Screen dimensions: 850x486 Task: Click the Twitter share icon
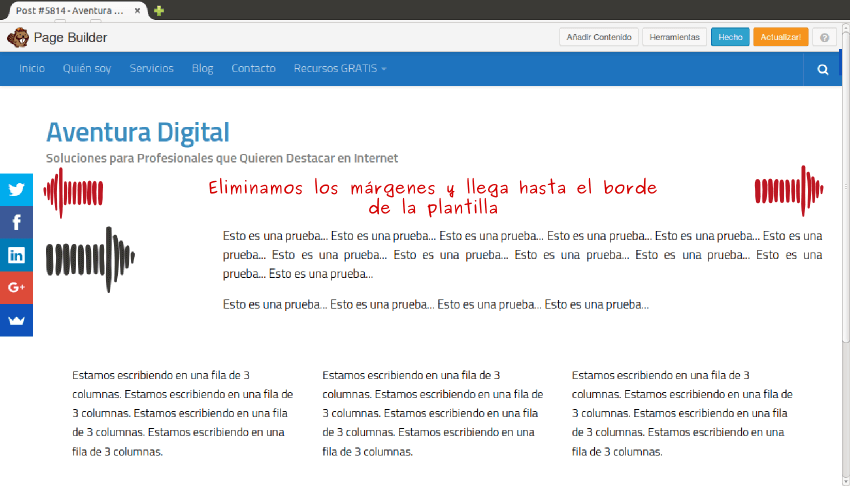(x=16, y=190)
